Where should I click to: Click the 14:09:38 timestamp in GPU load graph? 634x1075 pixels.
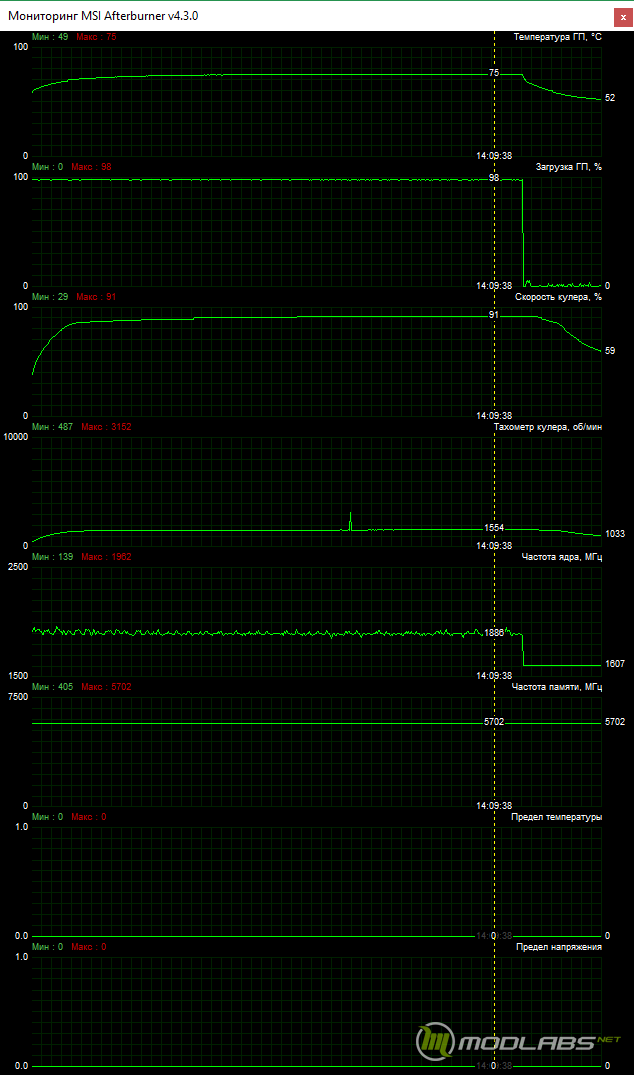[x=493, y=286]
